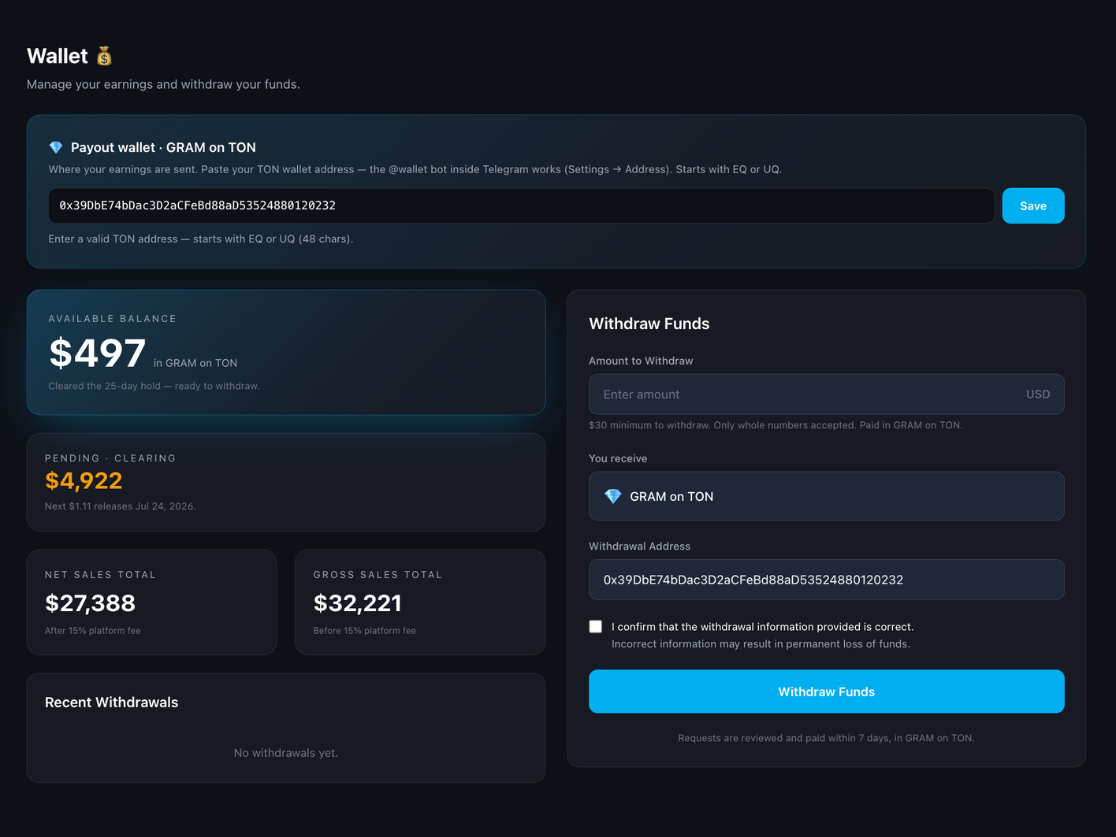Click 'Requests are reviewed and paid within 7 days' note
The width and height of the screenshot is (1116, 837).
826,738
